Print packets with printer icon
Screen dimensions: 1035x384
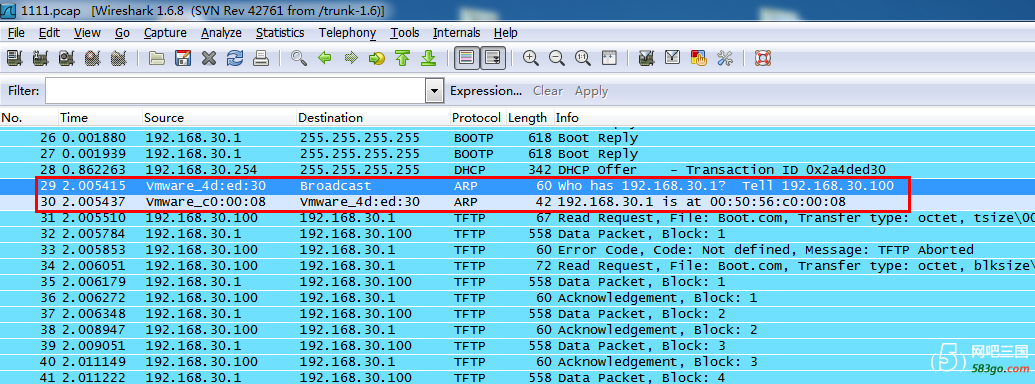click(261, 58)
